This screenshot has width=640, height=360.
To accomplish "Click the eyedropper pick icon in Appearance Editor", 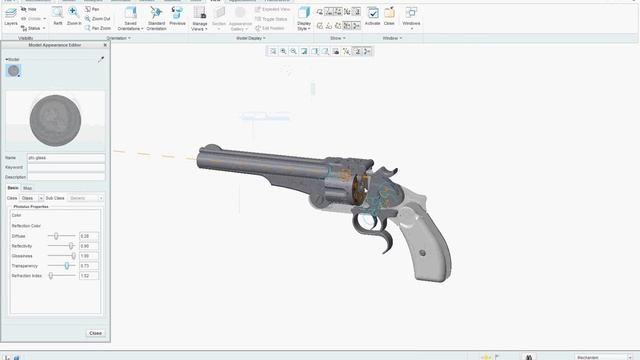I will [101, 60].
